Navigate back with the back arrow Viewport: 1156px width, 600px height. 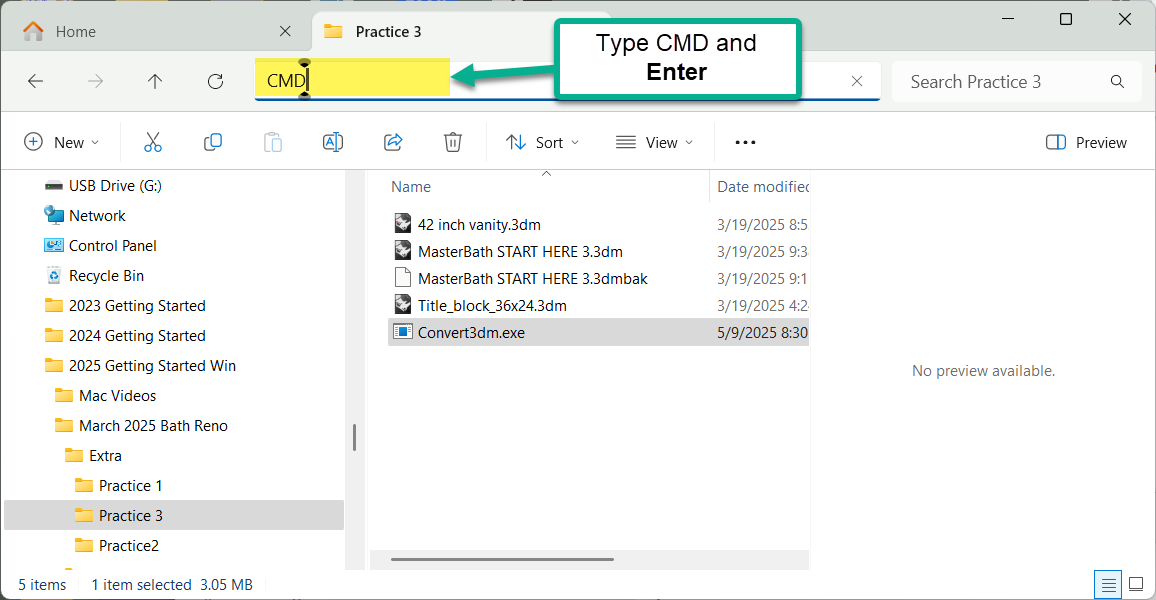point(36,82)
